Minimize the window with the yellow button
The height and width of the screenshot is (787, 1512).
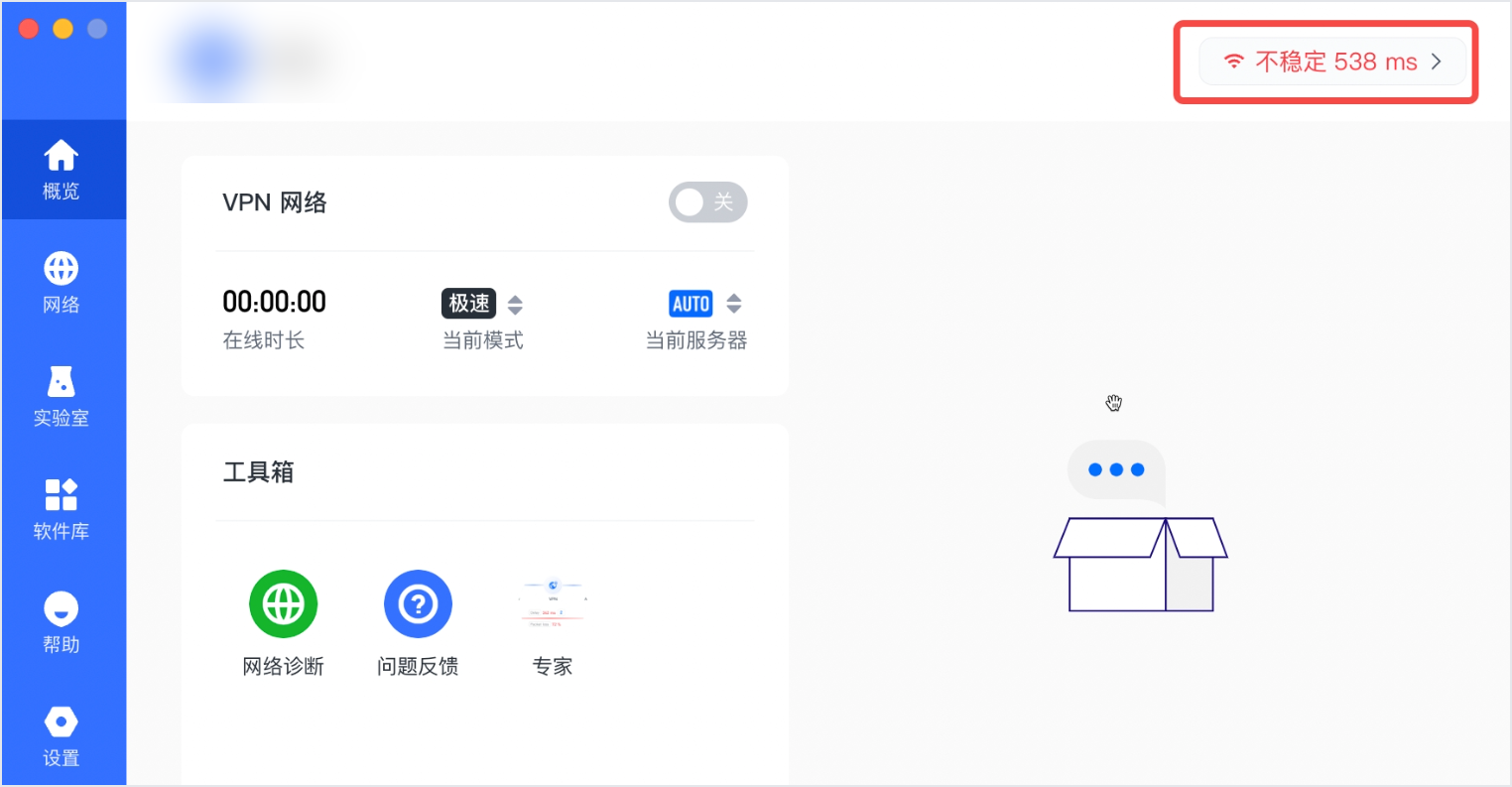[63, 29]
